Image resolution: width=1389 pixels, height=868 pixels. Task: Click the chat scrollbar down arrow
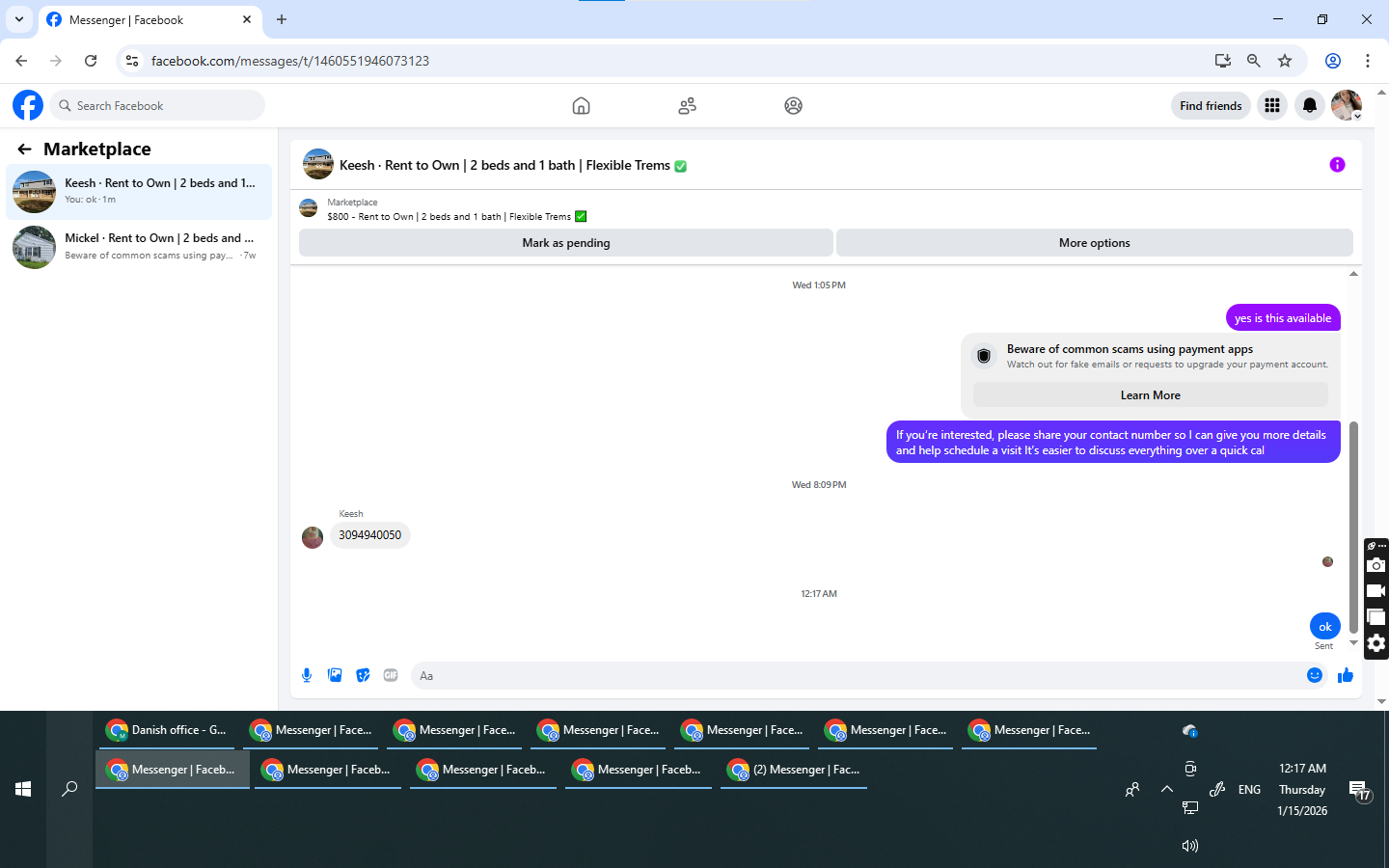coord(1353,642)
